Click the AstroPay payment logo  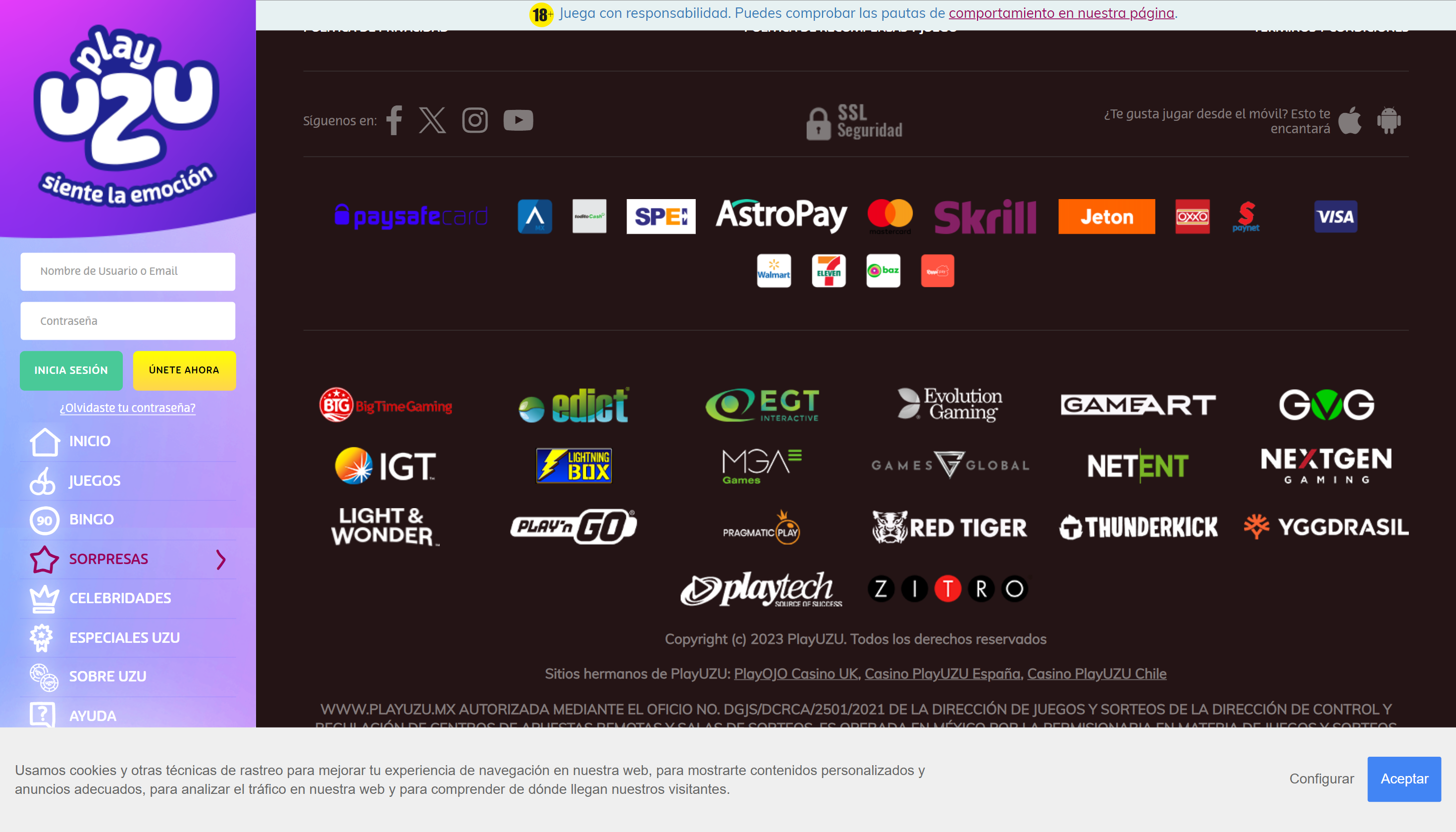pos(781,215)
